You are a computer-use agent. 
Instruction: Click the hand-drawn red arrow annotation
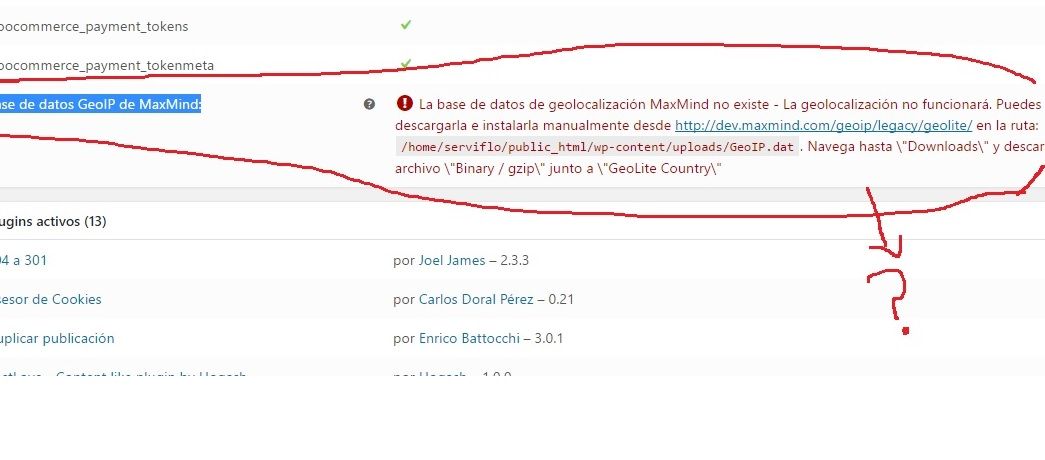(883, 222)
